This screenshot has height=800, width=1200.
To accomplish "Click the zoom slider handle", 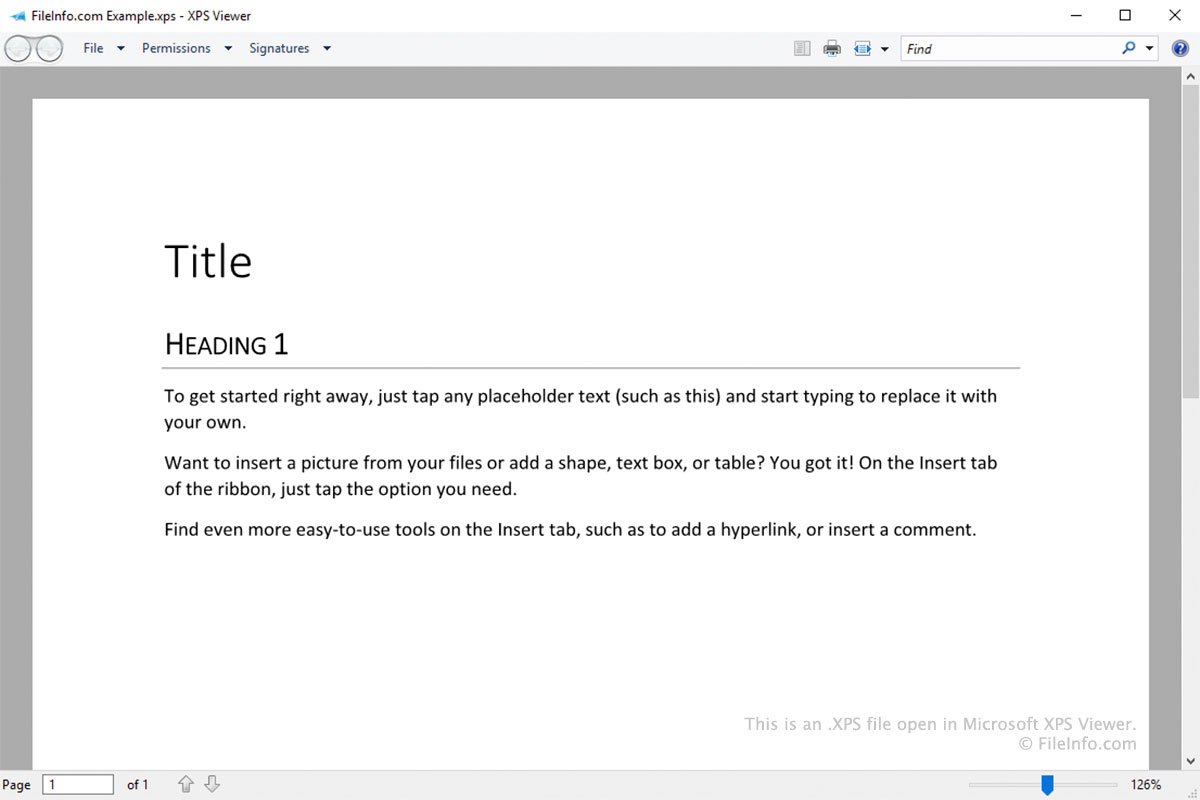I will [1047, 785].
